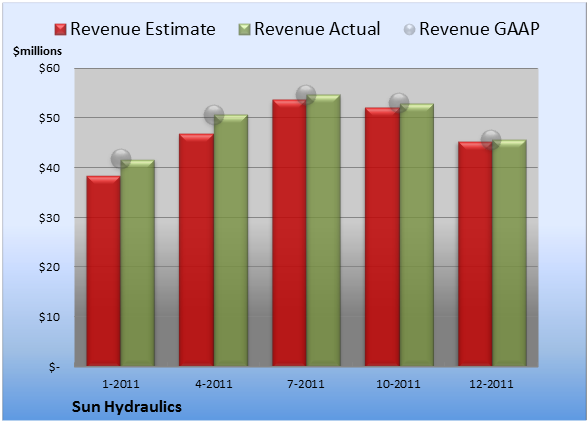Select the green actual bar for 7-2011
The width and height of the screenshot is (588, 422).
(x=323, y=230)
